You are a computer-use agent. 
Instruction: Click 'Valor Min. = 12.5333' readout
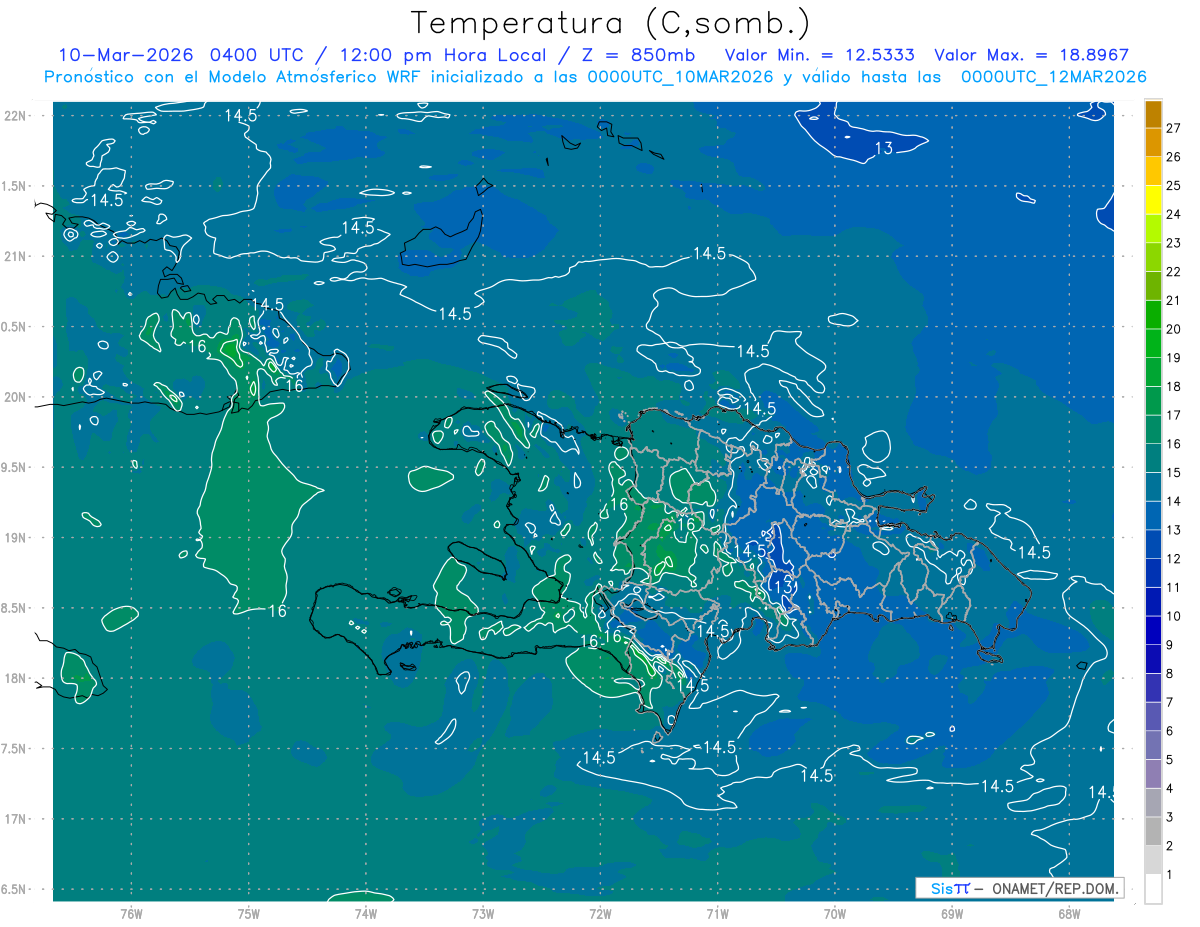click(x=818, y=55)
